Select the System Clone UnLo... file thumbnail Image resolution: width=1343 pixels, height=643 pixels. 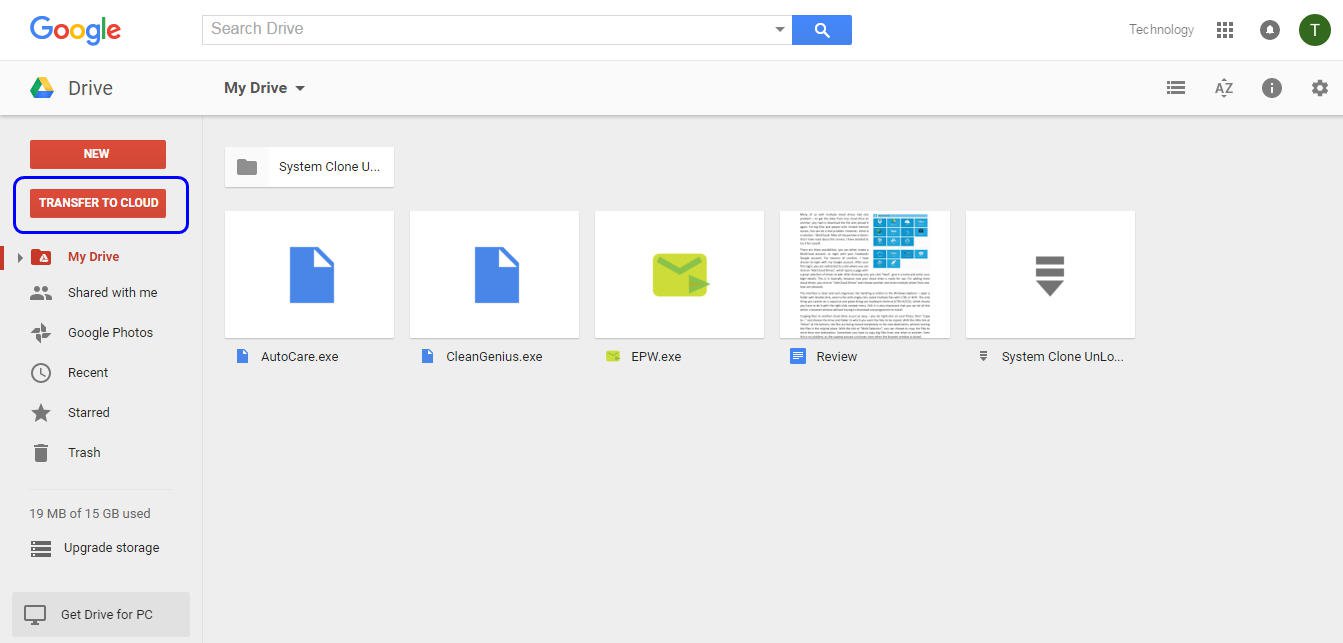1050,274
